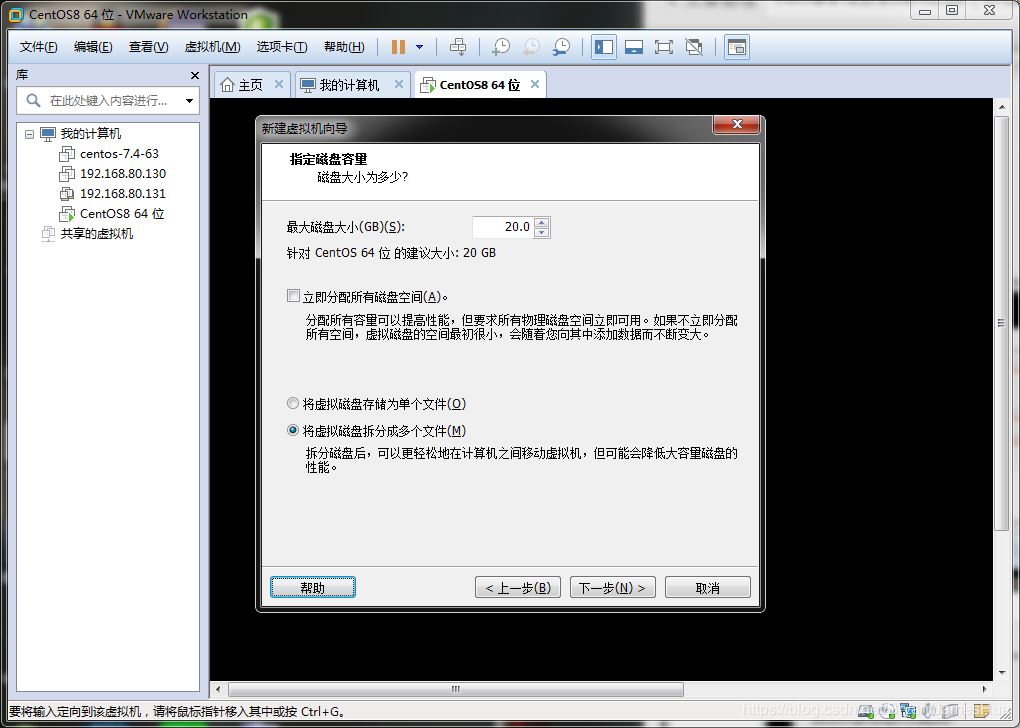Increase maximum disk size with stepper

click(x=541, y=221)
